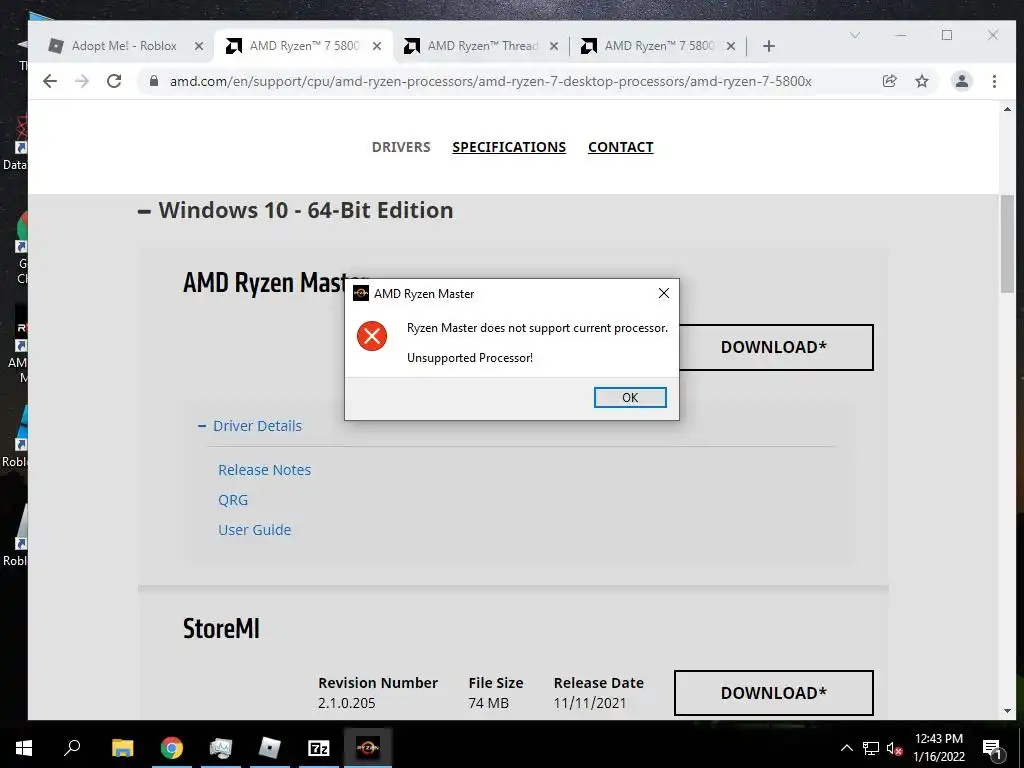
Task: Click the Unsupported Processor! message text
Action: click(470, 358)
